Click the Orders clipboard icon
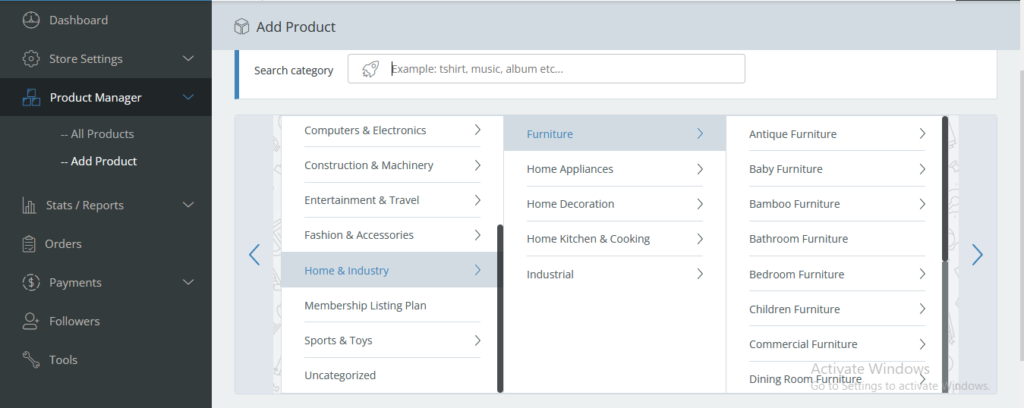This screenshot has height=408, width=1024. [x=29, y=244]
